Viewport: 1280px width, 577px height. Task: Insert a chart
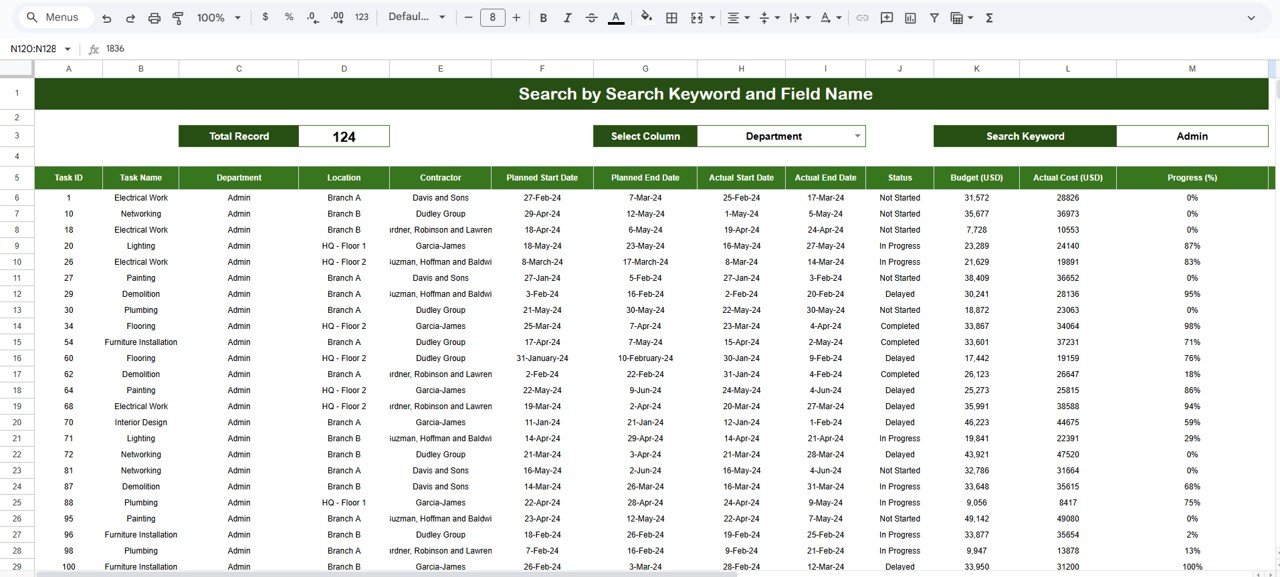(911, 17)
